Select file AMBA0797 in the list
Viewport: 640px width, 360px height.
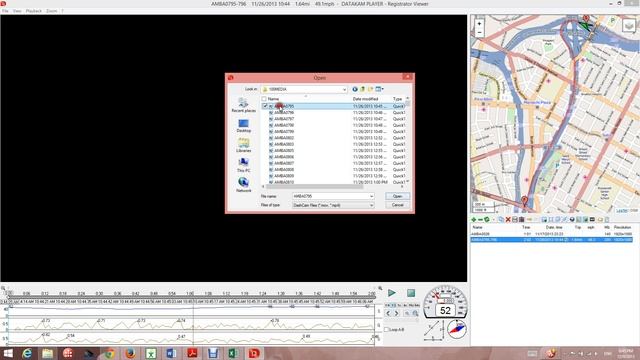pos(284,119)
